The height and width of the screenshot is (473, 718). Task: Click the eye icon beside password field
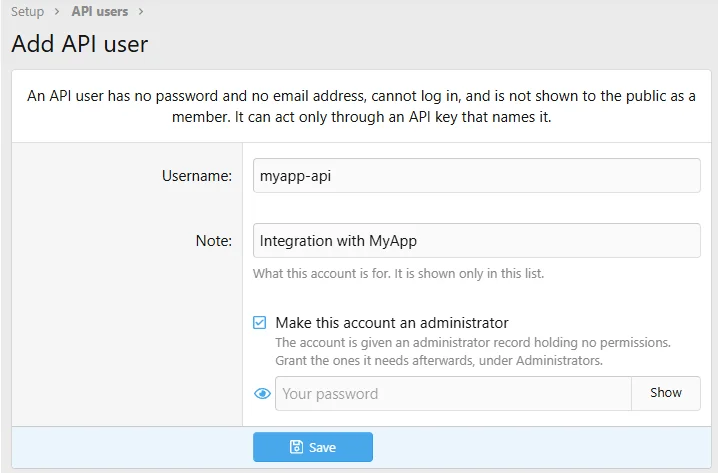tap(262, 394)
